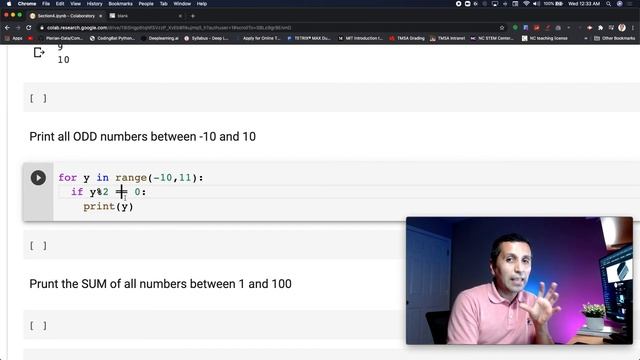Open the Edit menu
The image size is (640, 360).
(x=60, y=4)
